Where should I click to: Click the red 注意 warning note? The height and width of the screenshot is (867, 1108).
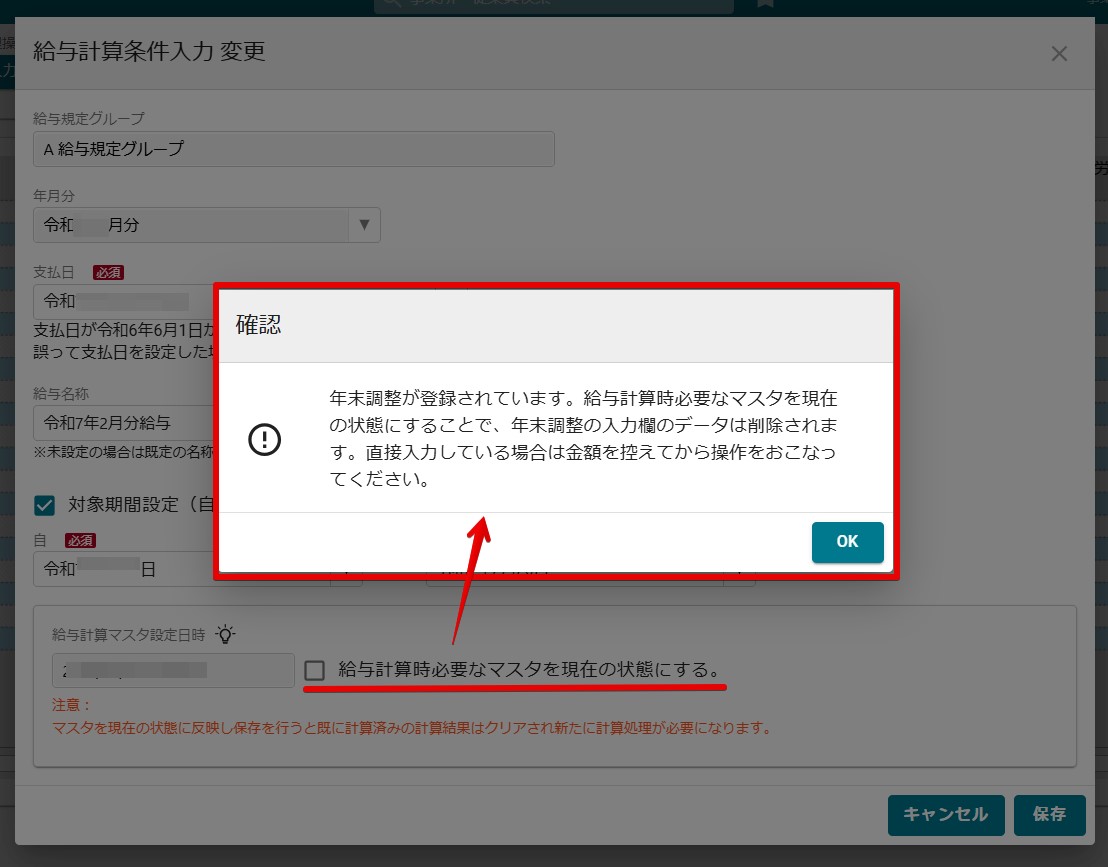[x=411, y=716]
